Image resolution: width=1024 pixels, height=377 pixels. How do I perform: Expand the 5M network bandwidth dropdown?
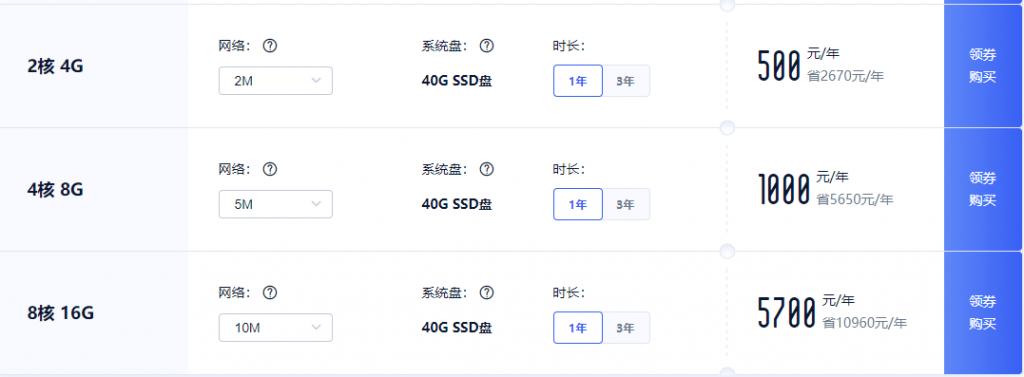tap(276, 205)
